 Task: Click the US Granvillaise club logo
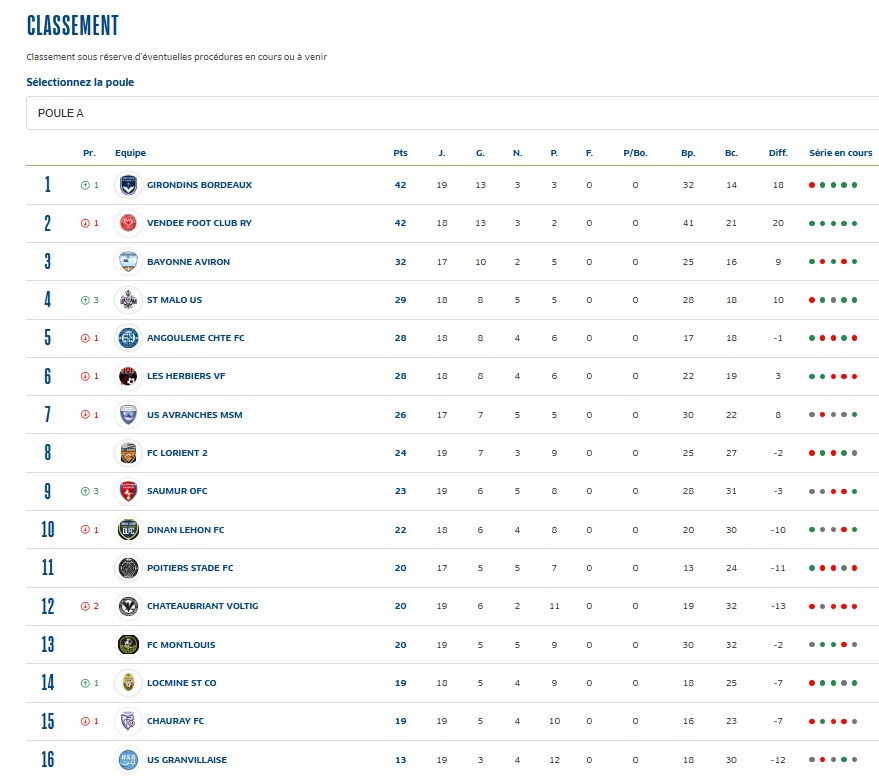click(x=128, y=760)
